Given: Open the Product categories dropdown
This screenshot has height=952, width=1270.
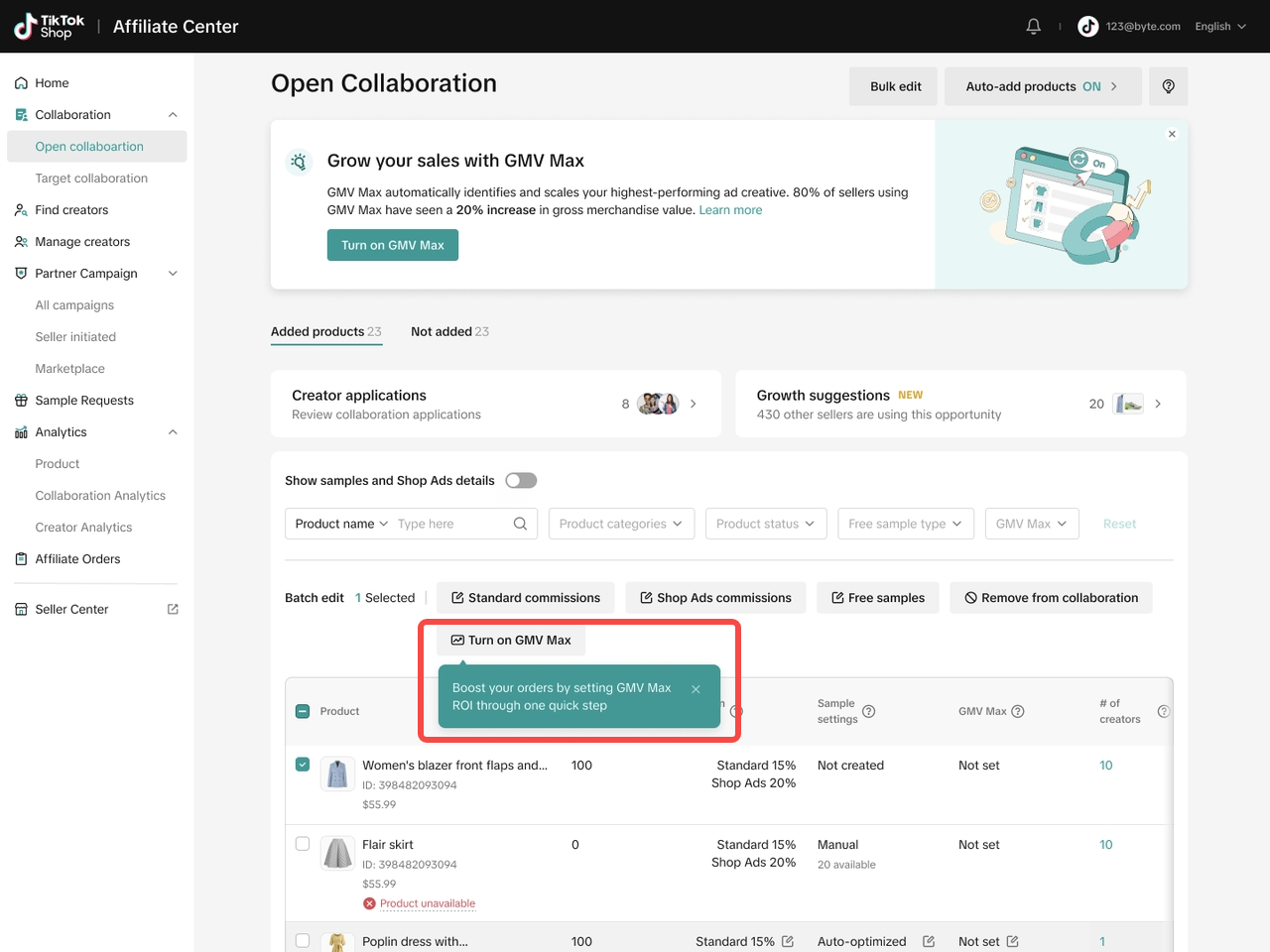Looking at the screenshot, I should tap(620, 524).
